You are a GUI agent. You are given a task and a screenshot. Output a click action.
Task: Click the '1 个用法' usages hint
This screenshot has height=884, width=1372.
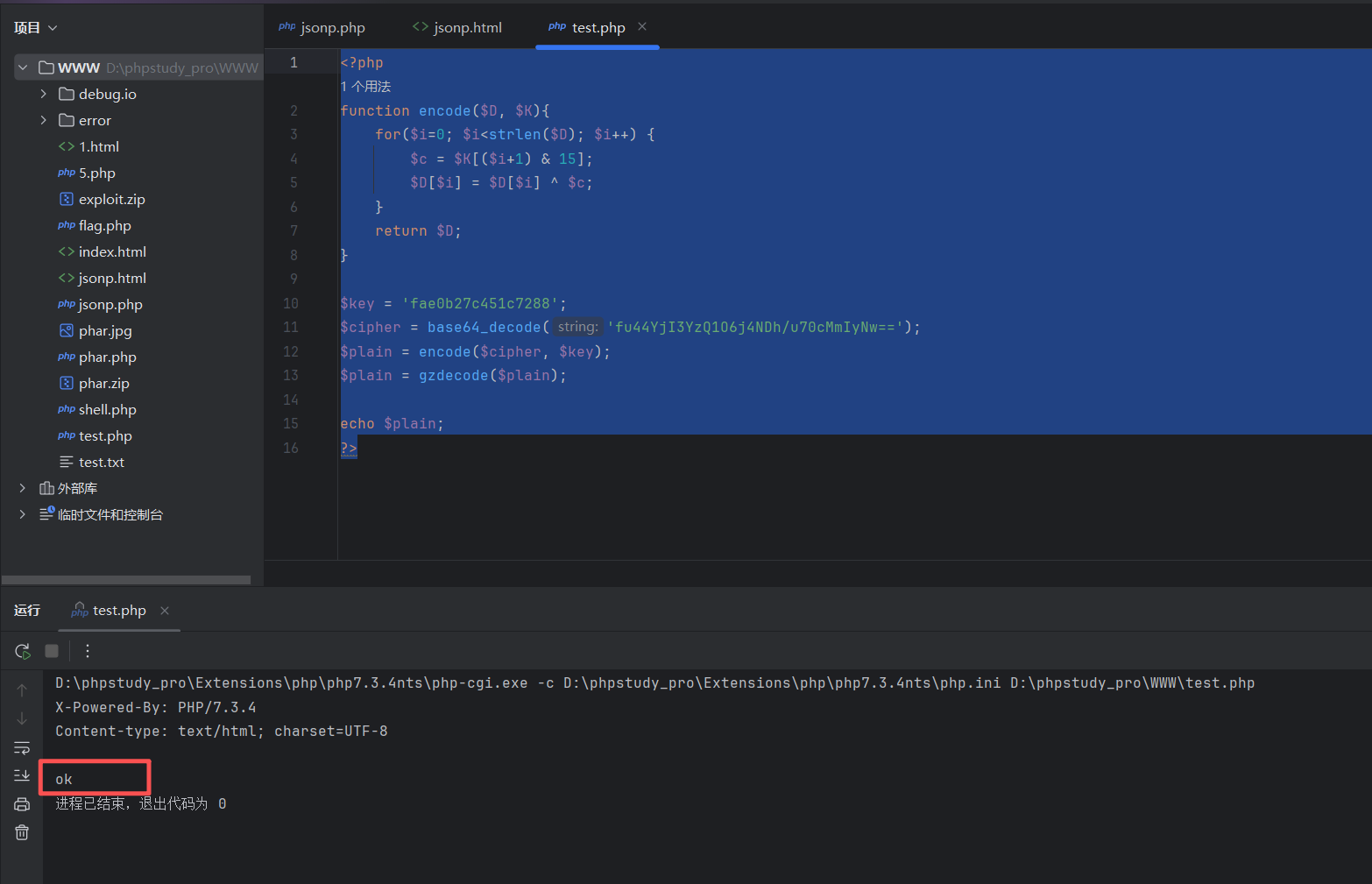pyautogui.click(x=366, y=87)
